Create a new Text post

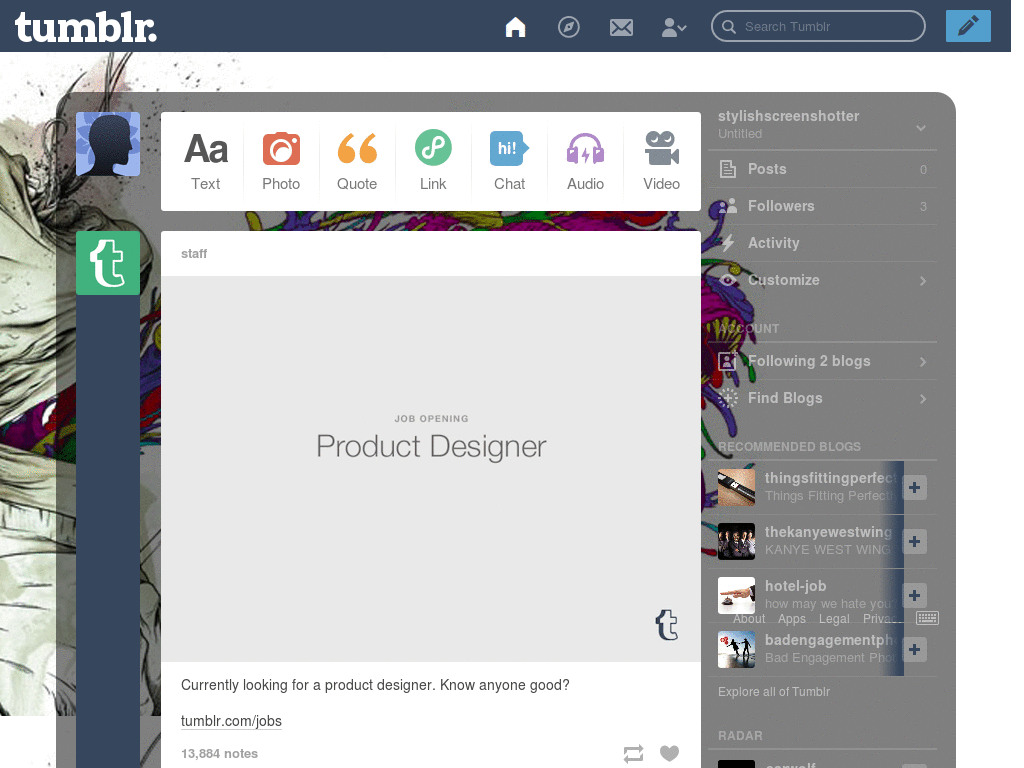206,161
